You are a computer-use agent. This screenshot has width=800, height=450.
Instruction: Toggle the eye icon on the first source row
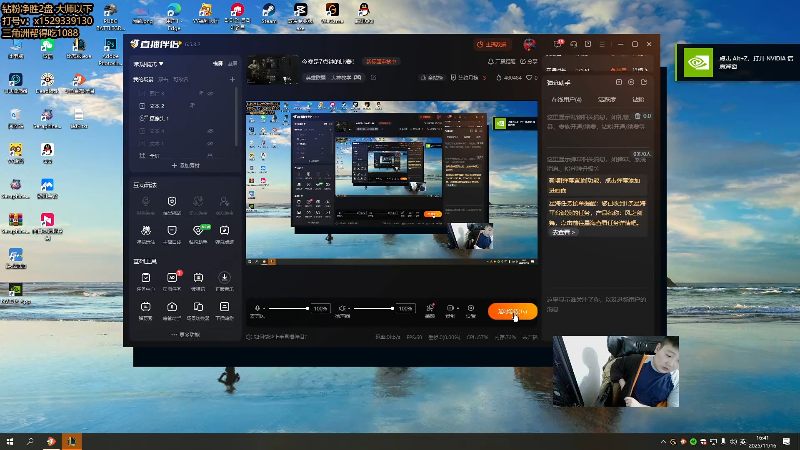click(x=210, y=93)
